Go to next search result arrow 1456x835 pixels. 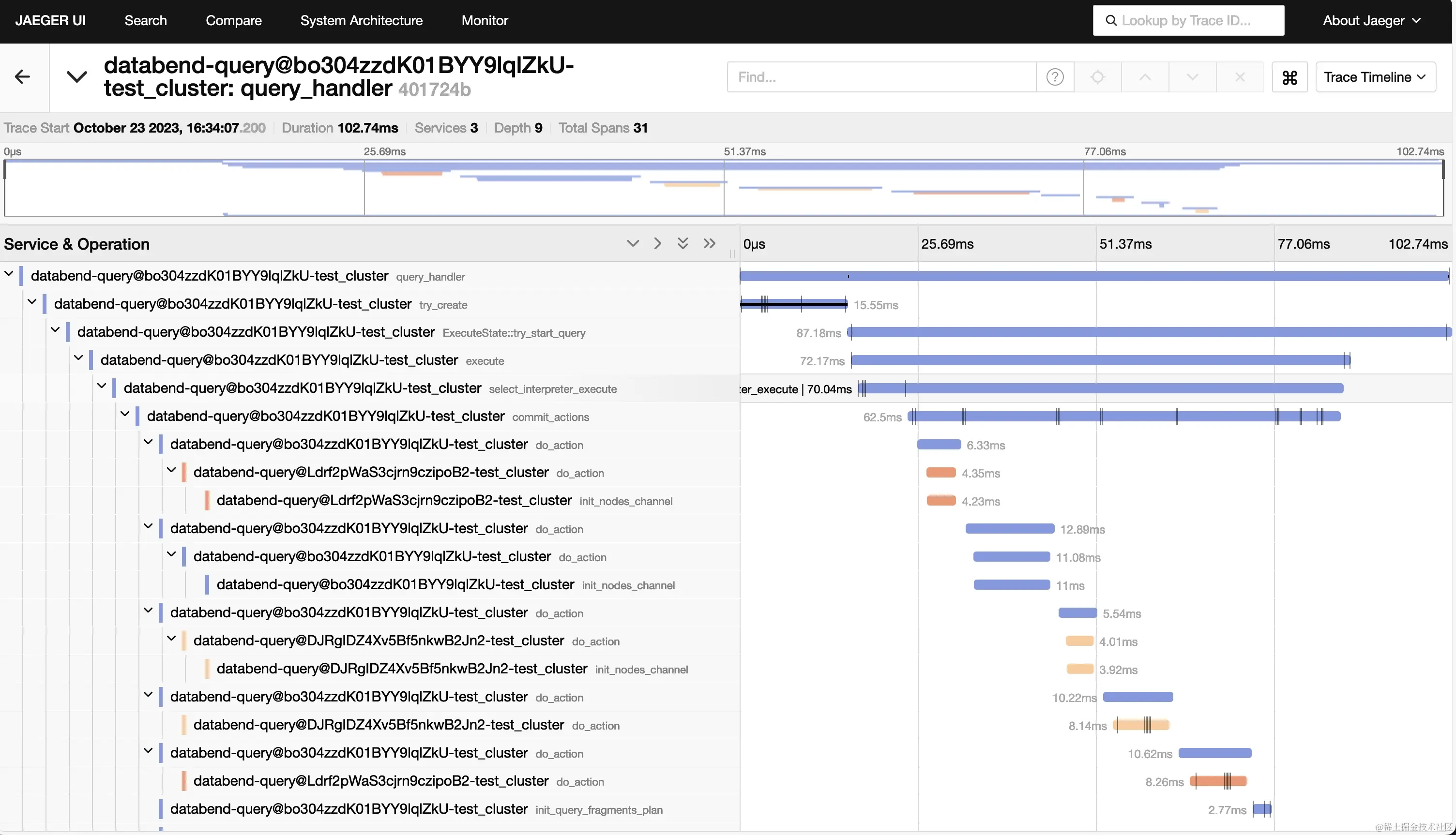[1192, 77]
